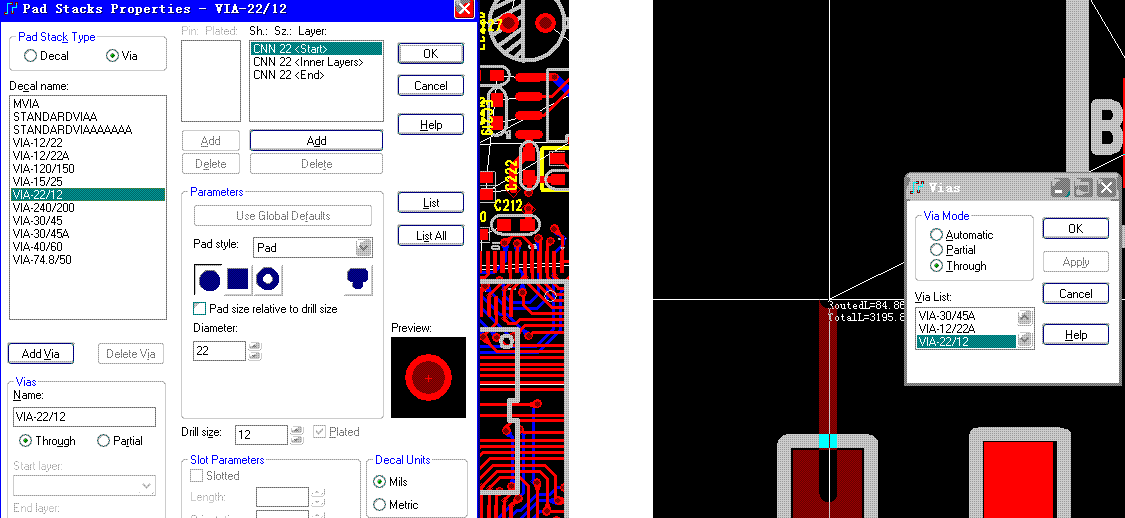
Task: Choose the Decal pad stack type
Action: [x=30, y=55]
